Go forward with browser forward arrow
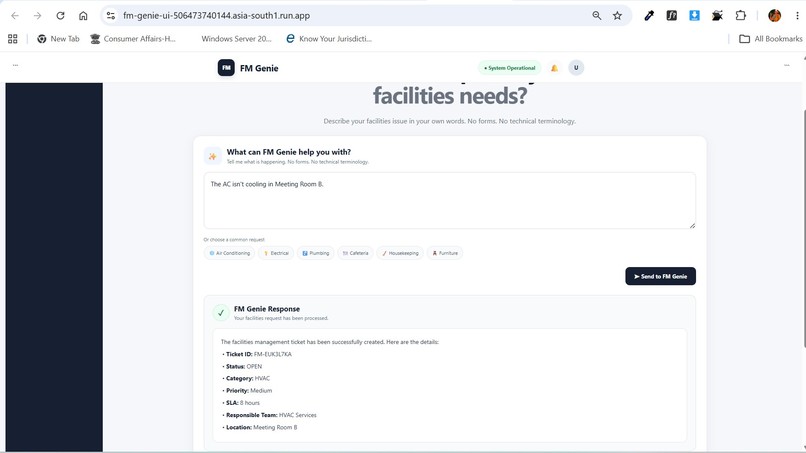The height and width of the screenshot is (453, 806). point(38,15)
